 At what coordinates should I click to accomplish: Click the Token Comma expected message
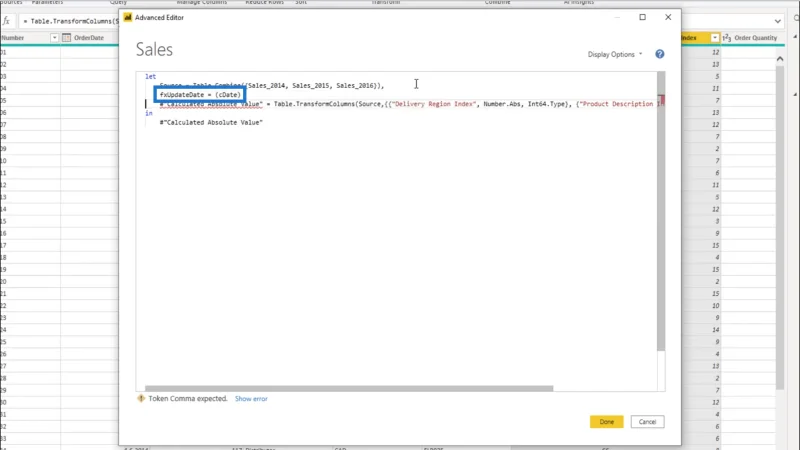[x=188, y=398]
